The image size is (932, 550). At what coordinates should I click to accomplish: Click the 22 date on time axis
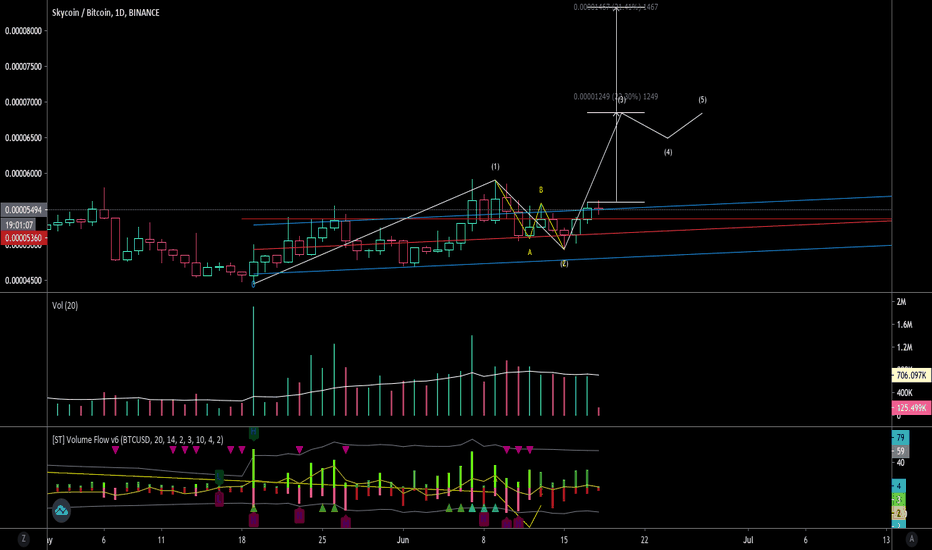click(x=645, y=540)
